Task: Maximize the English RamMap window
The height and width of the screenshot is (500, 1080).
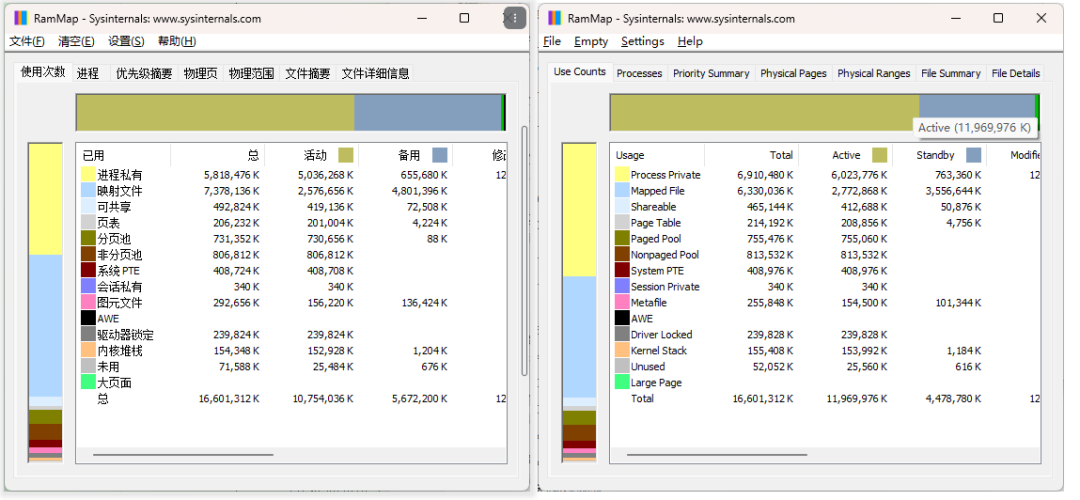Action: [998, 18]
